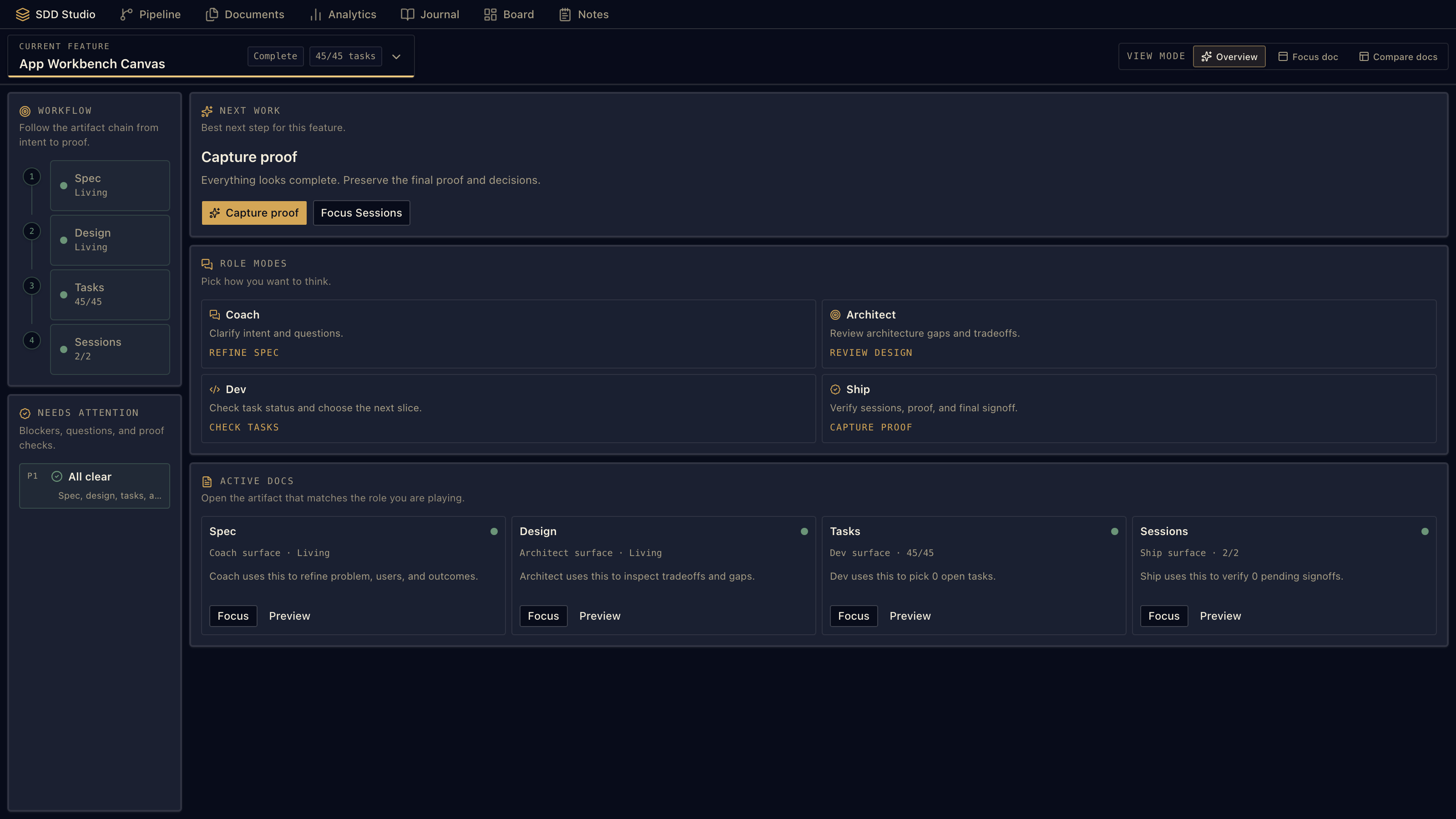The width and height of the screenshot is (1456, 819).
Task: Choose the Coach role mode card
Action: pyautogui.click(x=508, y=334)
